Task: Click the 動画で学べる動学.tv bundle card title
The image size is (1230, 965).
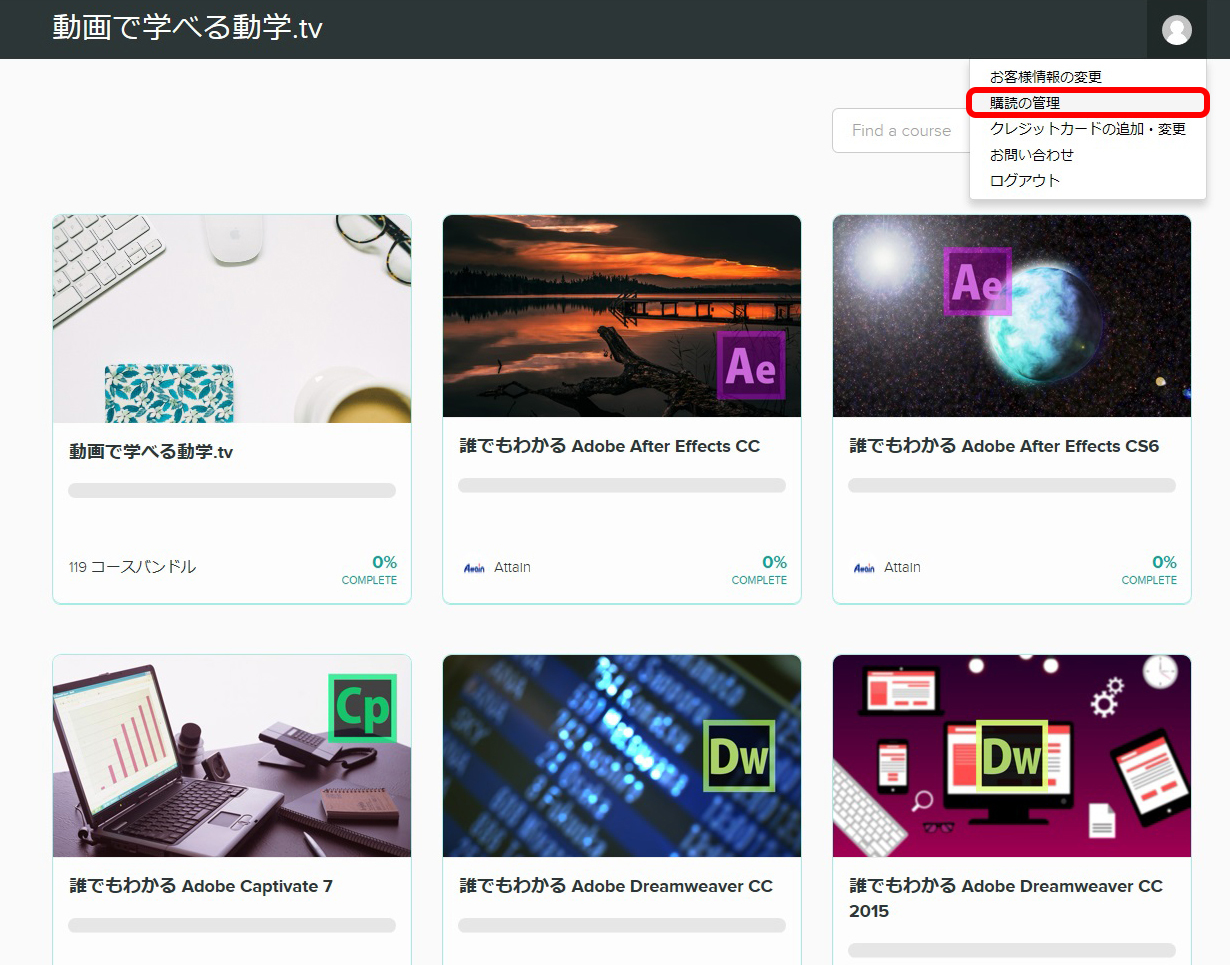Action: tap(151, 452)
